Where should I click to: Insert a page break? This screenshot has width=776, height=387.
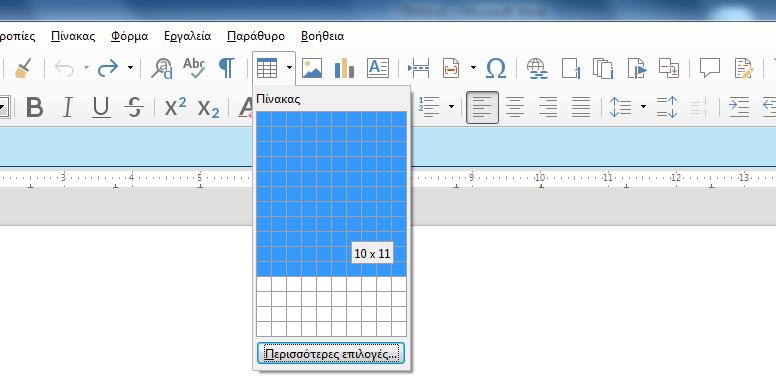(419, 68)
